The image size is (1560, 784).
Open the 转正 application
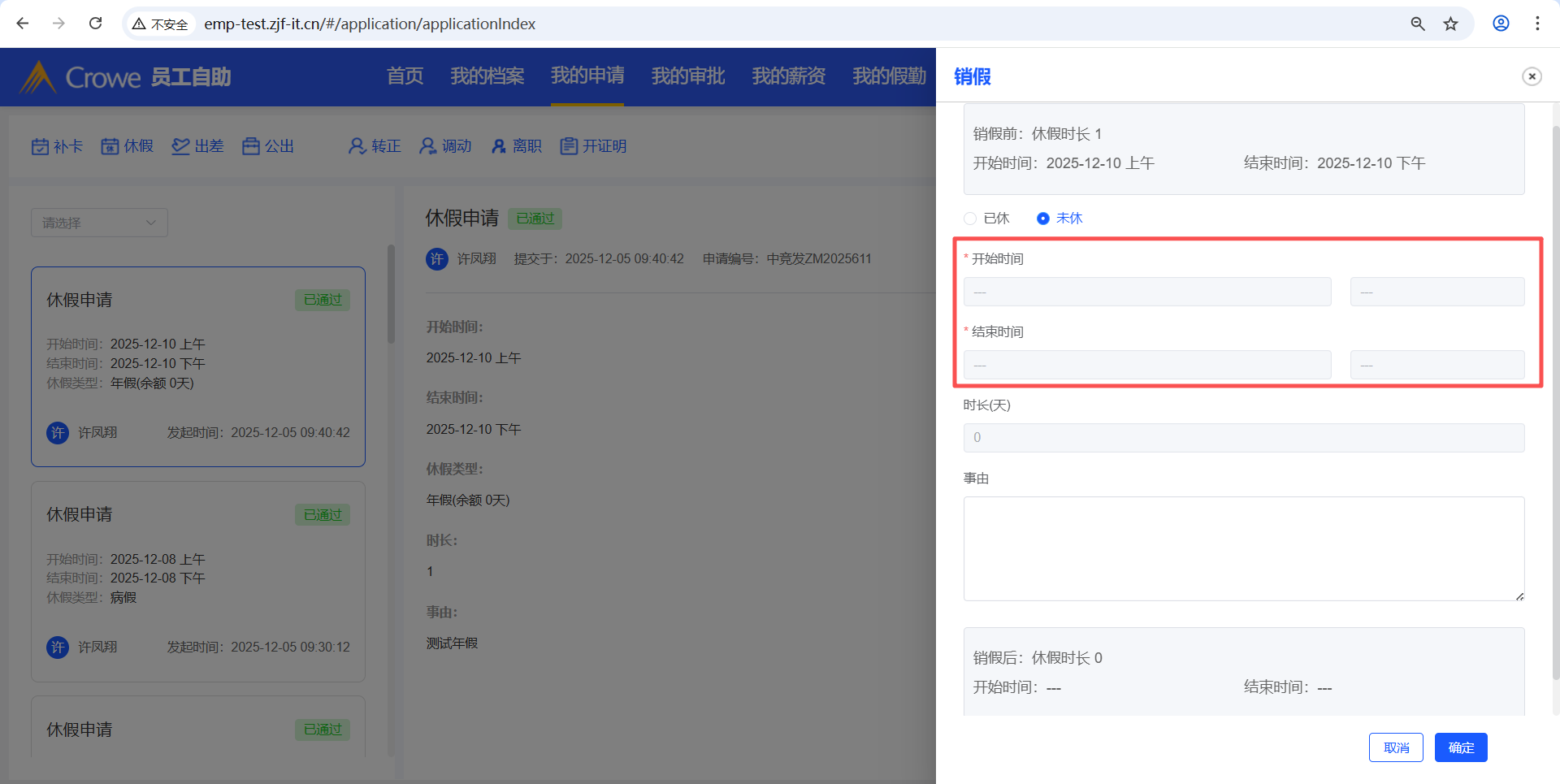pyautogui.click(x=375, y=146)
